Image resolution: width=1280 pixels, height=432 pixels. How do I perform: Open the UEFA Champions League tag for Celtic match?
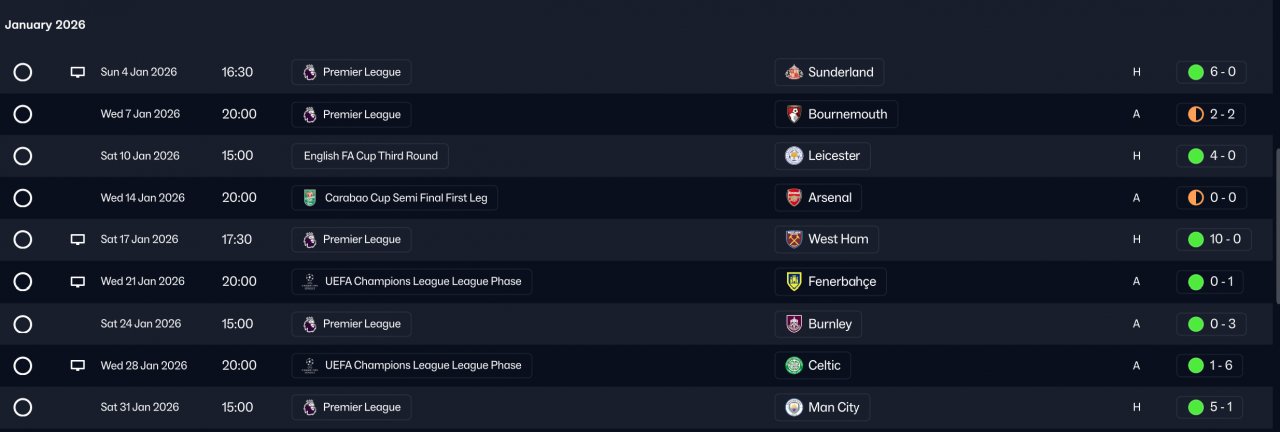(411, 366)
